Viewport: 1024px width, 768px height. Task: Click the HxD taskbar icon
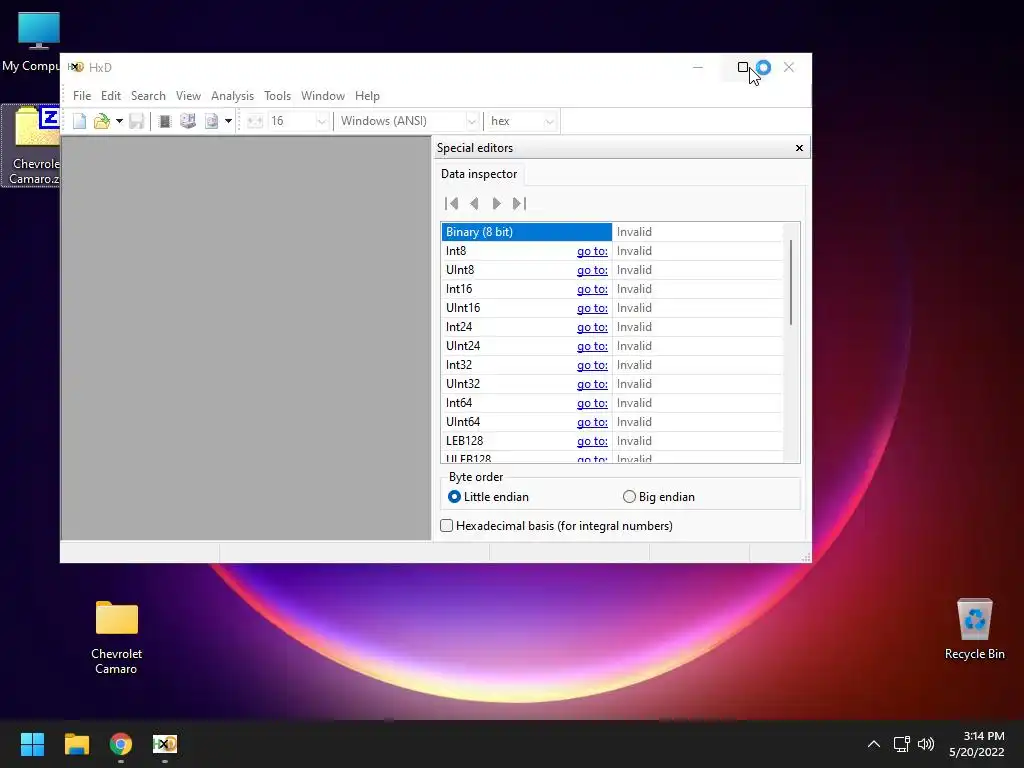click(165, 744)
